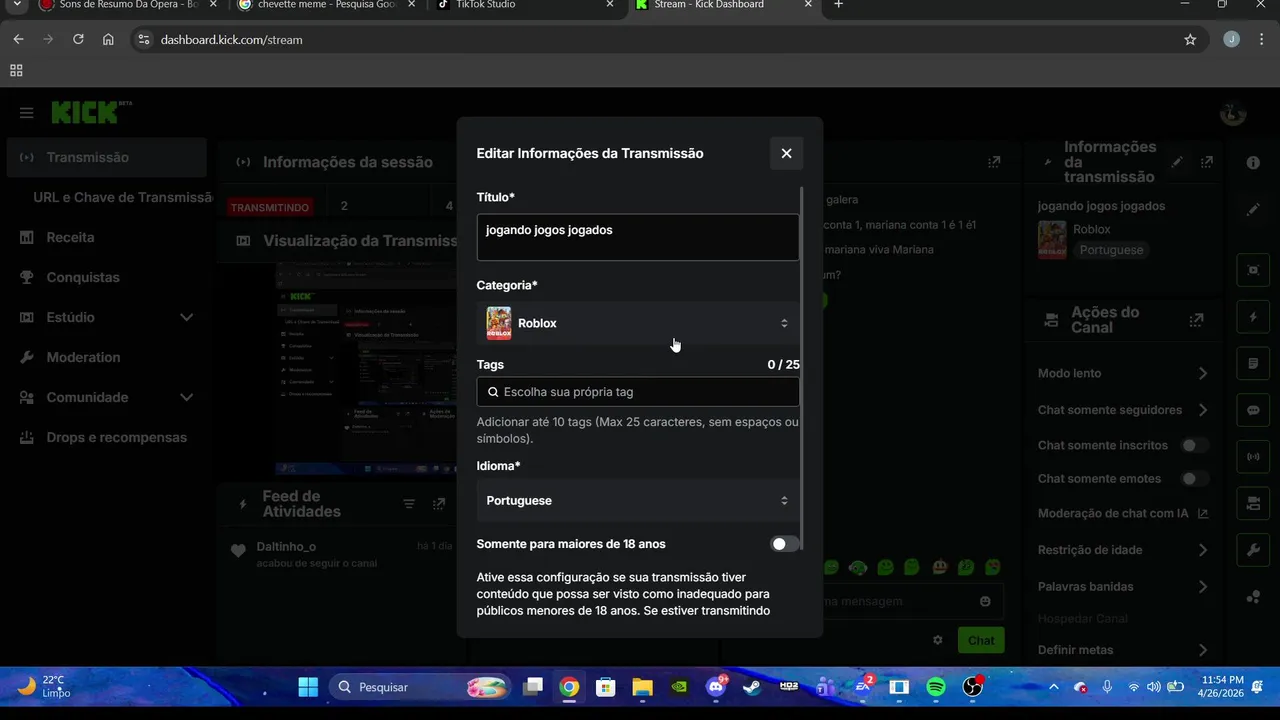The image size is (1280, 720).
Task: Click the user avatar in top right
Action: tap(1233, 113)
